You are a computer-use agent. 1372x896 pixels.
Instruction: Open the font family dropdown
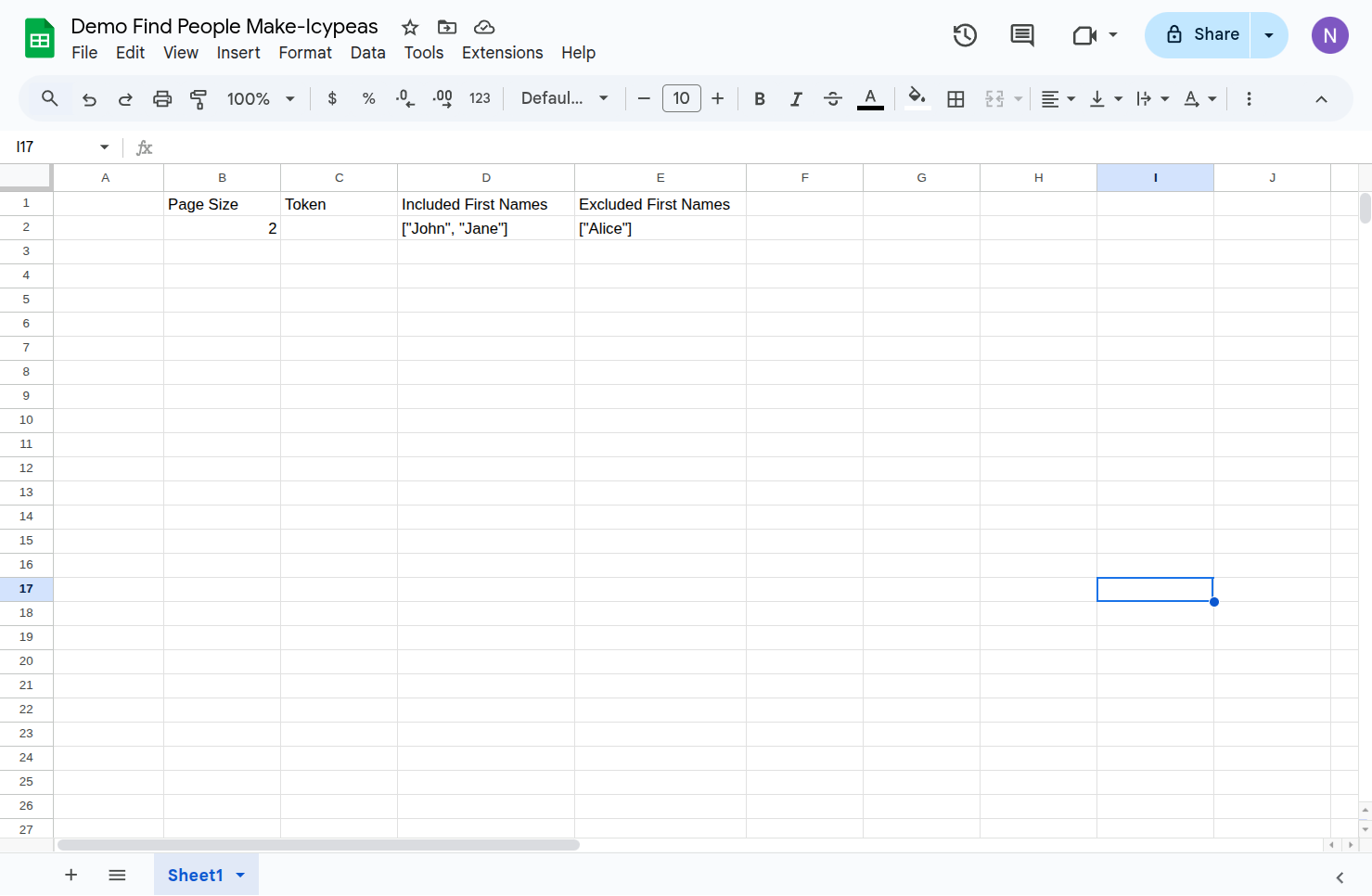tap(565, 98)
